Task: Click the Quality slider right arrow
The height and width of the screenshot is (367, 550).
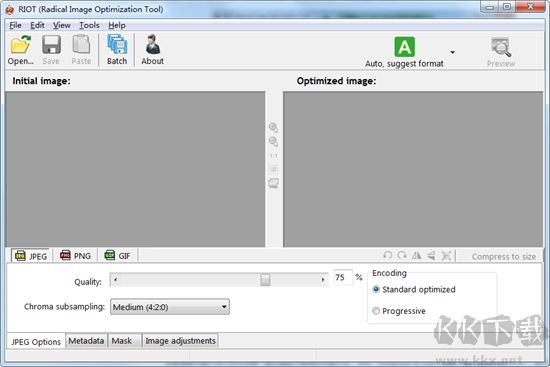Action: click(323, 280)
